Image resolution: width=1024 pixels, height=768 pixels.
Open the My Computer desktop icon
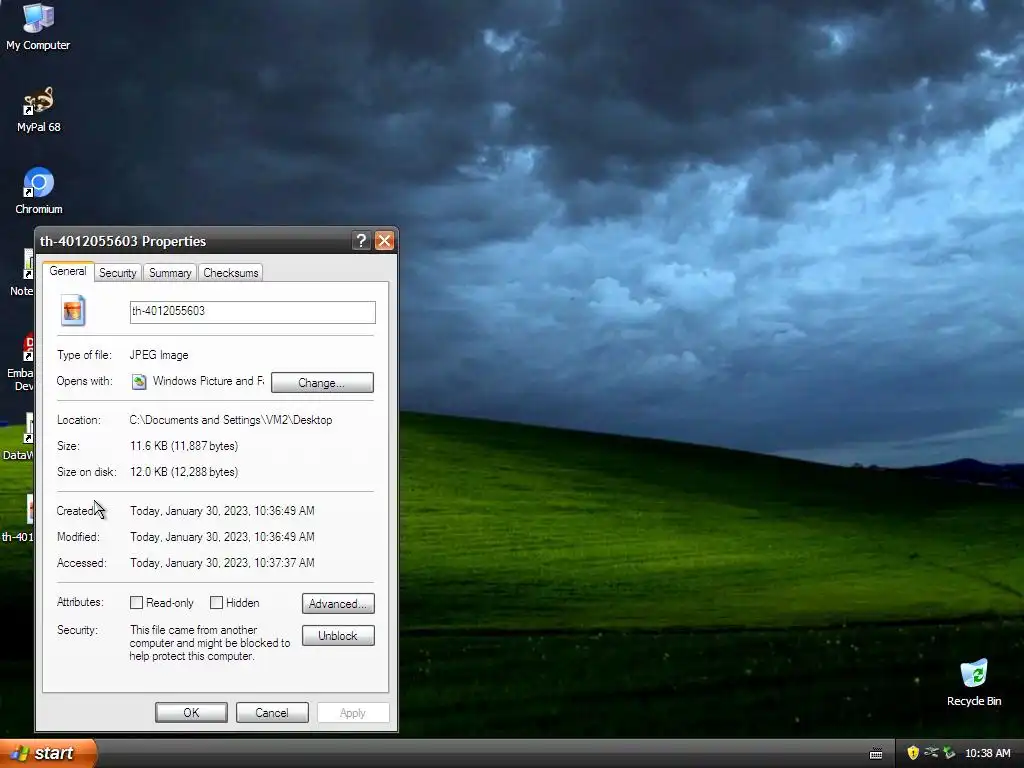(38, 26)
